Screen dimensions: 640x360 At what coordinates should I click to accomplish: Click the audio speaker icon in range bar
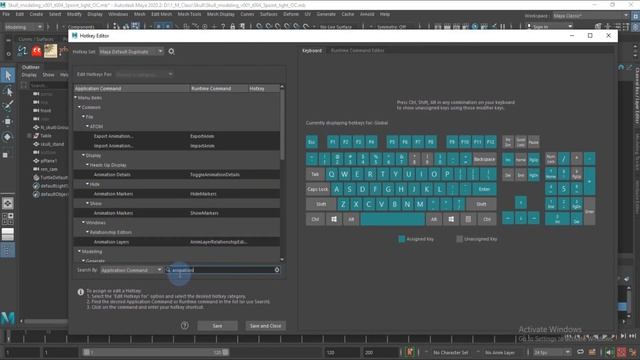[x=609, y=352]
